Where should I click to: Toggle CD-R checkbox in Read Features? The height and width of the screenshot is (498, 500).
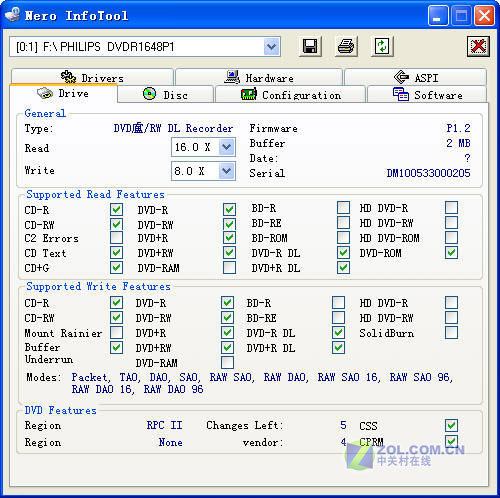[x=116, y=209]
